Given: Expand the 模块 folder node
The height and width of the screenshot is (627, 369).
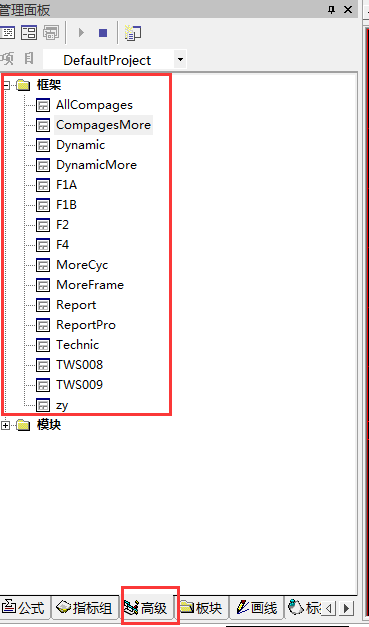Looking at the screenshot, I should click(x=6, y=425).
